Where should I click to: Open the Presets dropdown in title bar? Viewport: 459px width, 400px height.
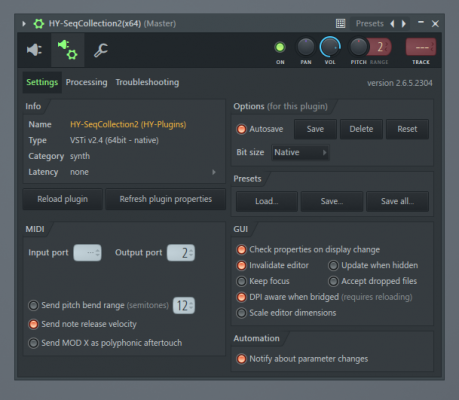click(369, 24)
